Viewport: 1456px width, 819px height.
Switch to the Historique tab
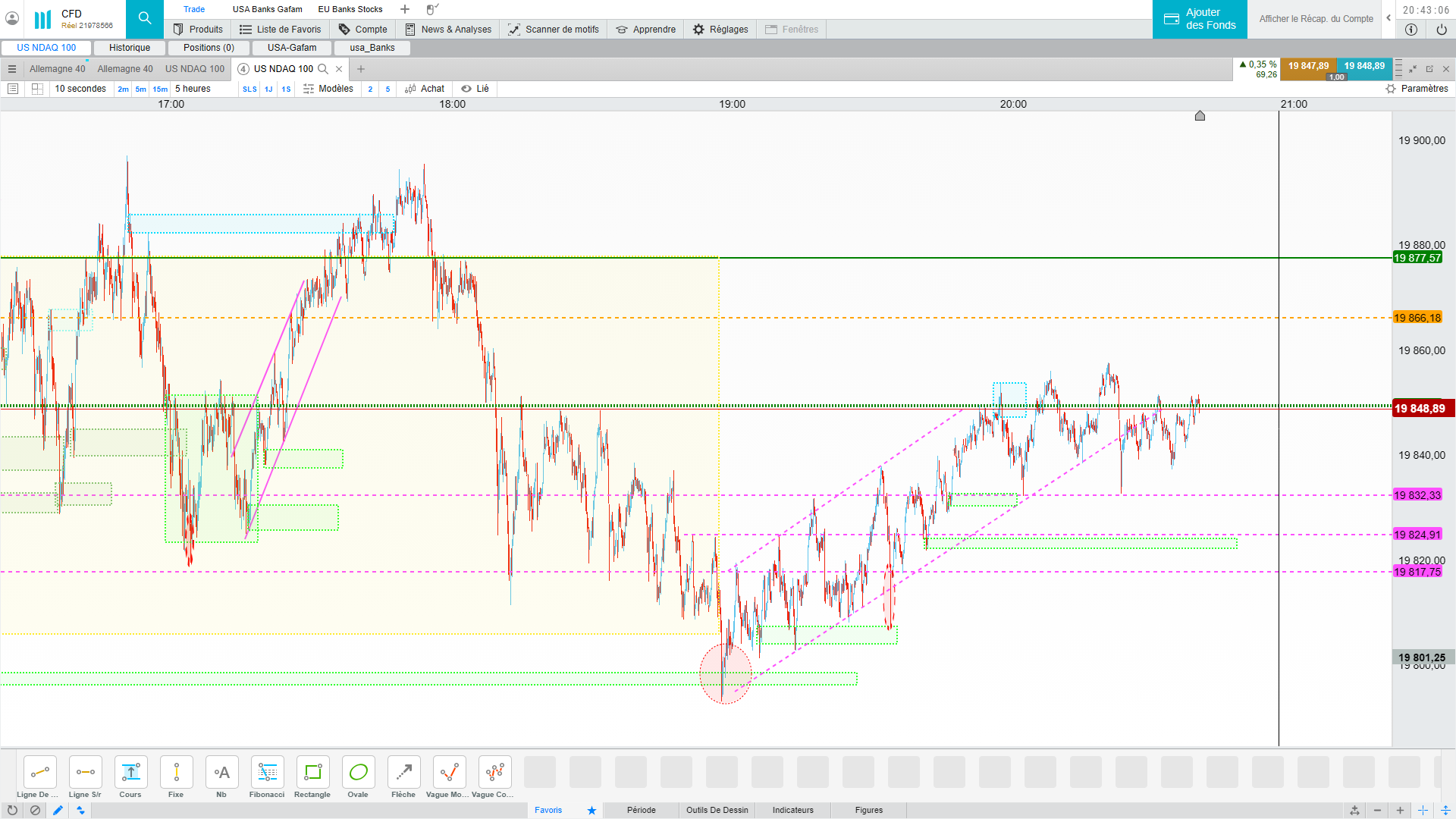pos(130,48)
